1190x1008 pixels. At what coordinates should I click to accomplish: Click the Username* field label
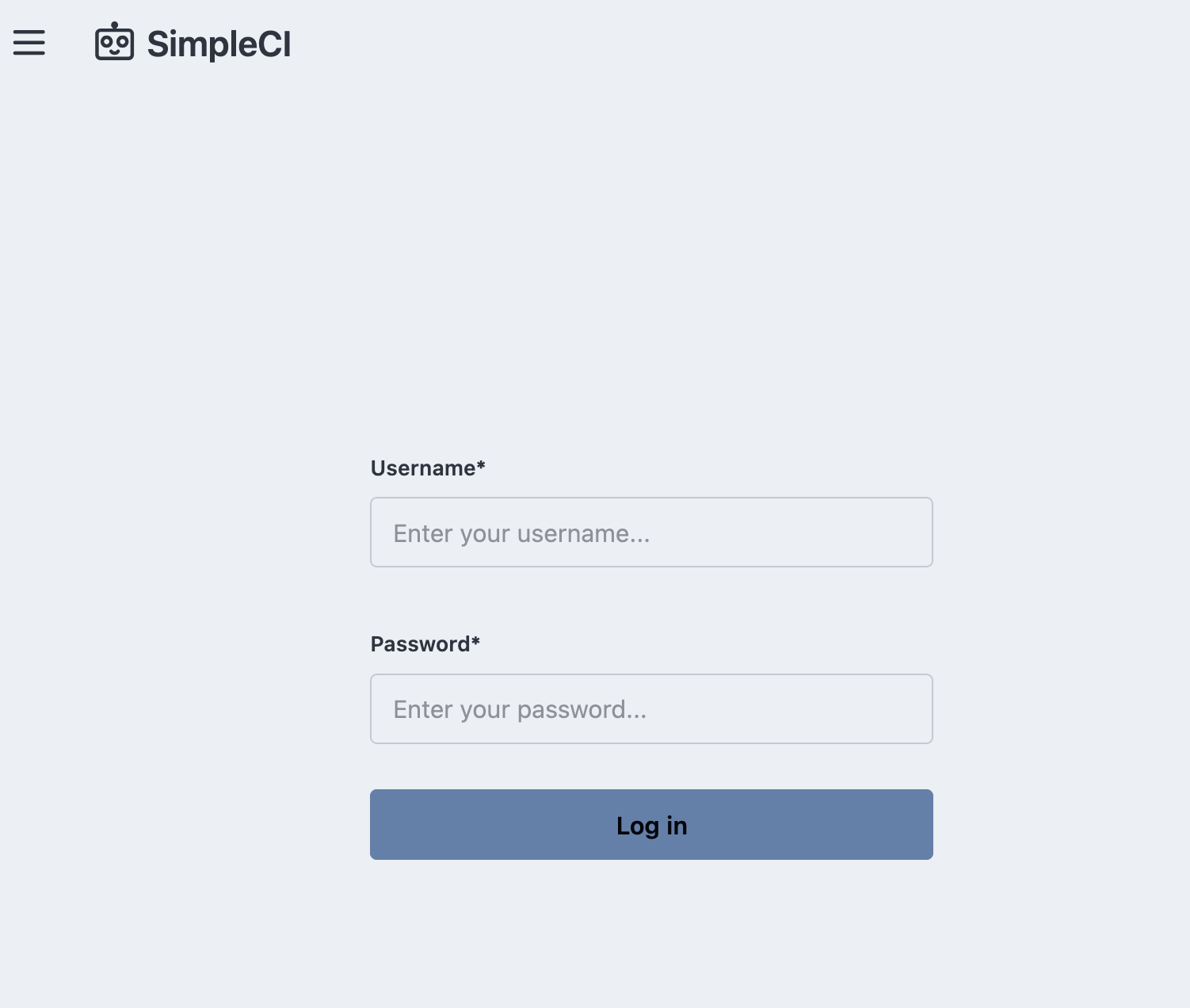pos(428,468)
